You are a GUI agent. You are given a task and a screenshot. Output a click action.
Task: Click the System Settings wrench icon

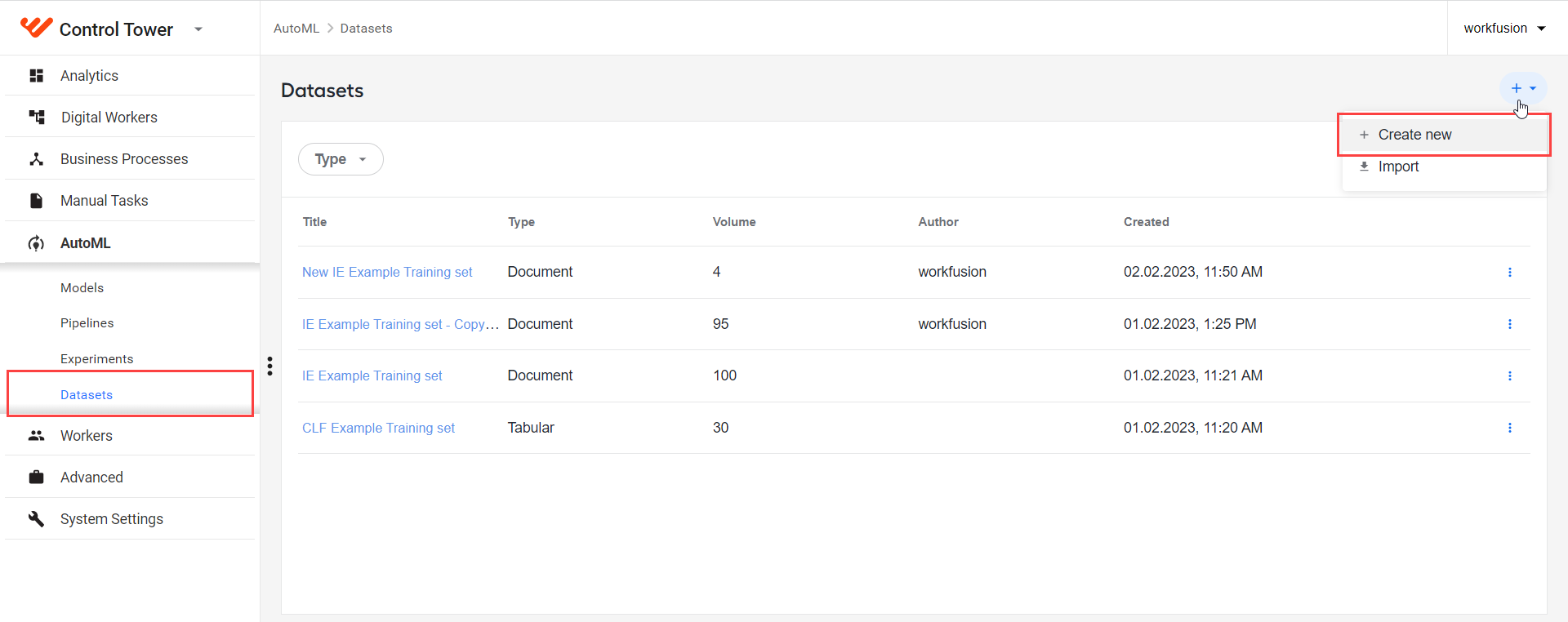click(36, 519)
